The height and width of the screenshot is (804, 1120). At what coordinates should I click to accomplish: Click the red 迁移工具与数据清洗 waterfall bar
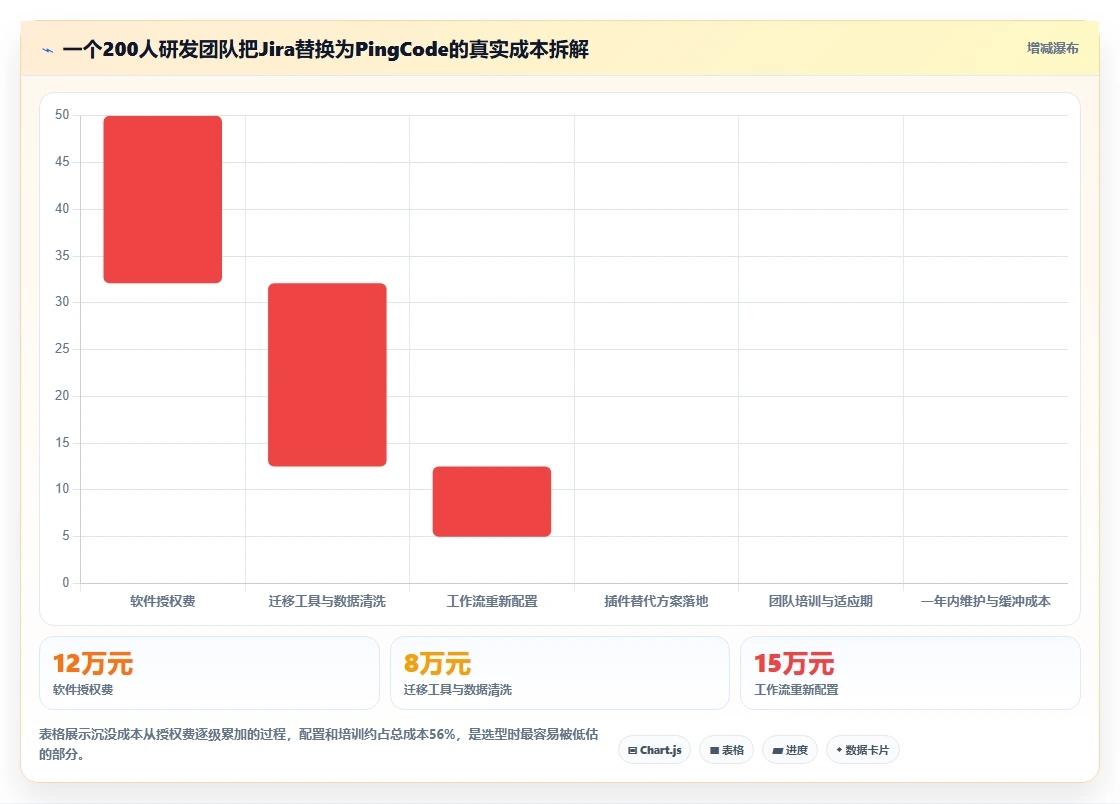[327, 375]
